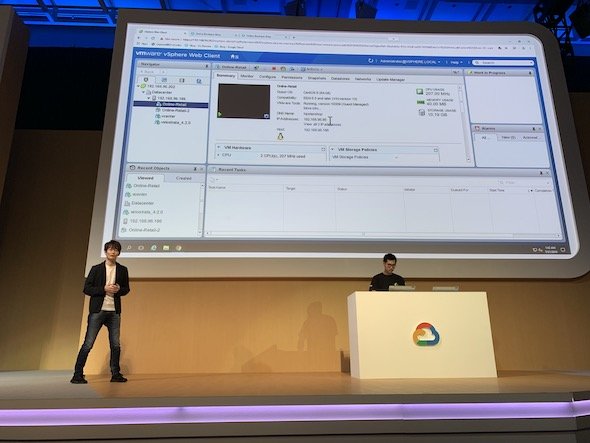The image size is (590, 443).
Task: Collapse the VM Hardware section
Action: [x=219, y=147]
